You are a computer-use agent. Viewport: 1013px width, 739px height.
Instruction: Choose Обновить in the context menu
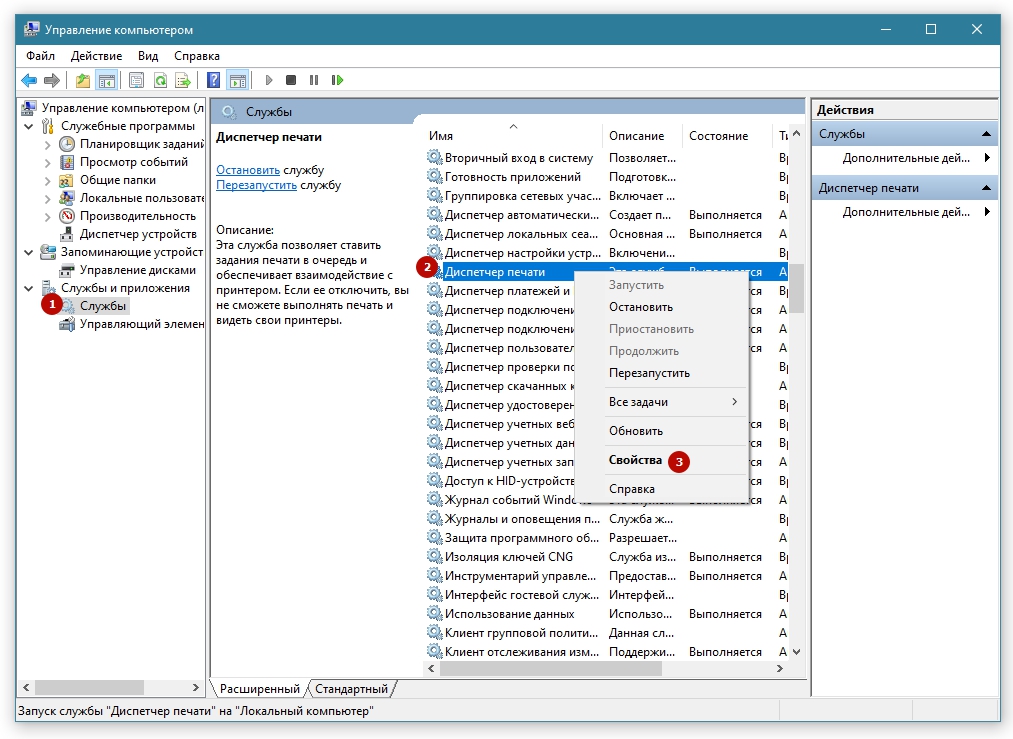click(x=662, y=431)
